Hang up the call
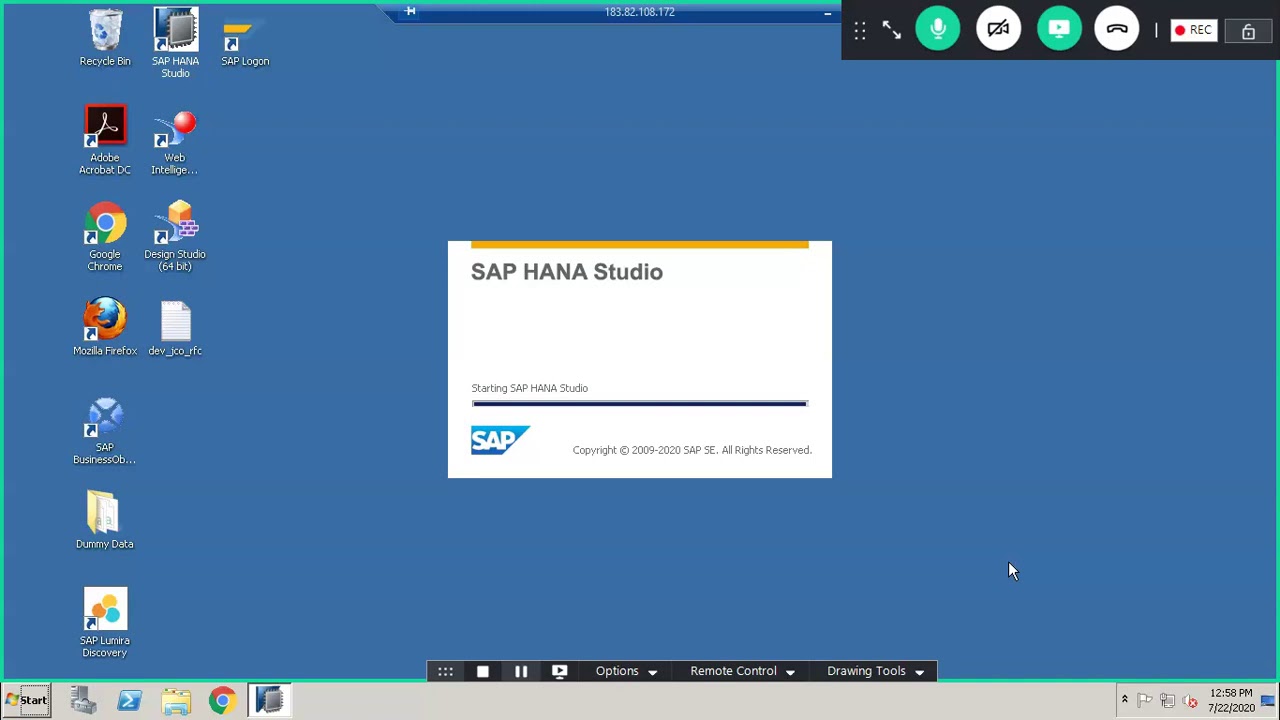The height and width of the screenshot is (720, 1280). (1117, 29)
